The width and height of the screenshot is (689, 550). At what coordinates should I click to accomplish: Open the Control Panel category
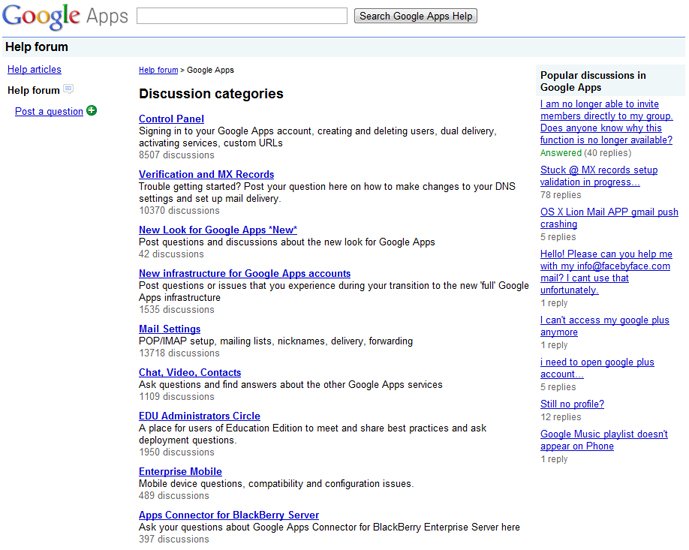point(171,119)
